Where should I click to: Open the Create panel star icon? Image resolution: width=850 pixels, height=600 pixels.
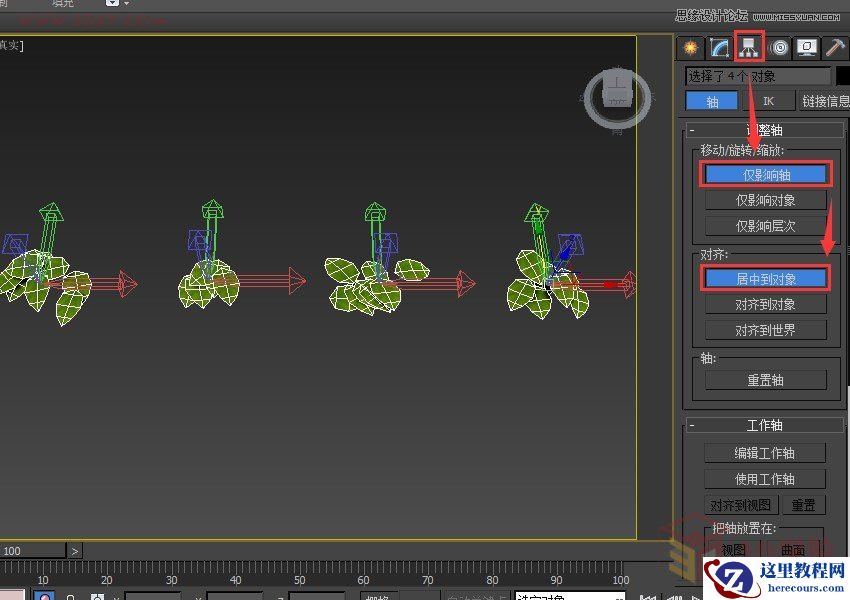(x=689, y=47)
